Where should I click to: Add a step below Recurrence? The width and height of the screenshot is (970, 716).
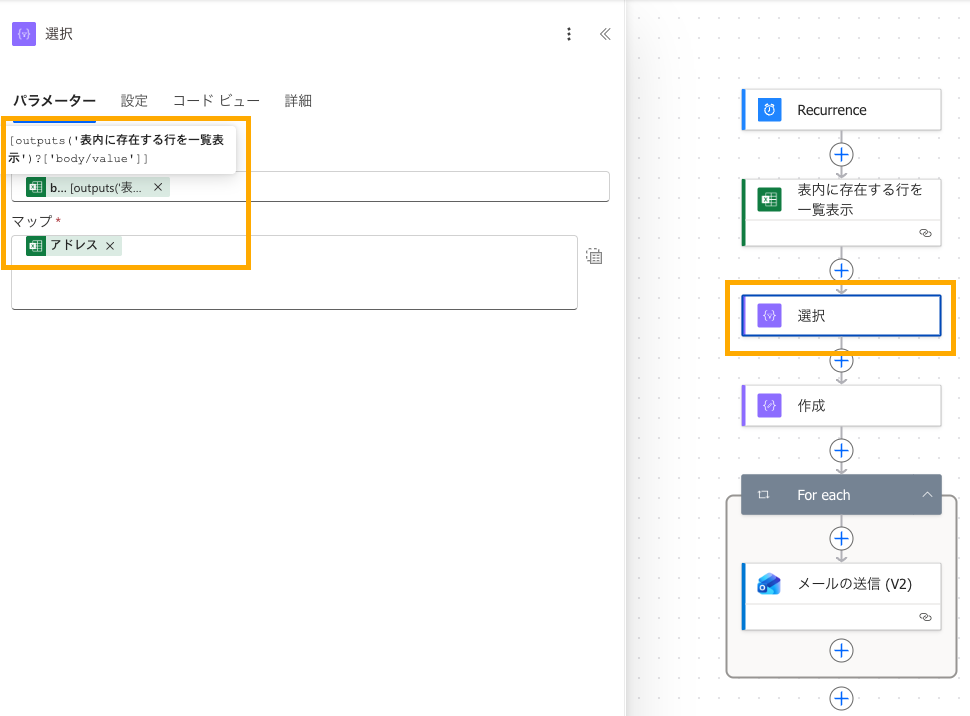(x=842, y=154)
